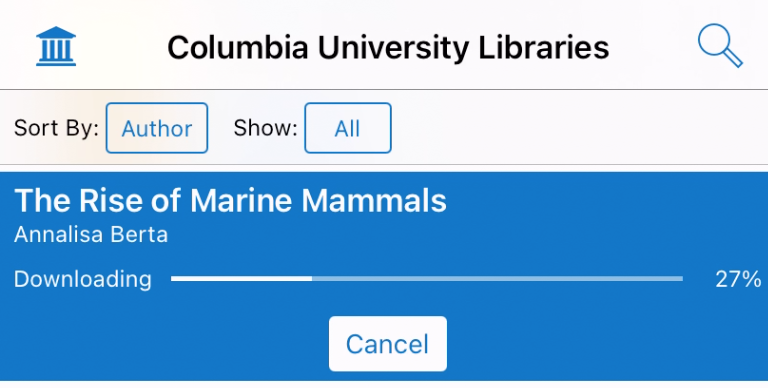Open the Show filter set to All

(348, 128)
